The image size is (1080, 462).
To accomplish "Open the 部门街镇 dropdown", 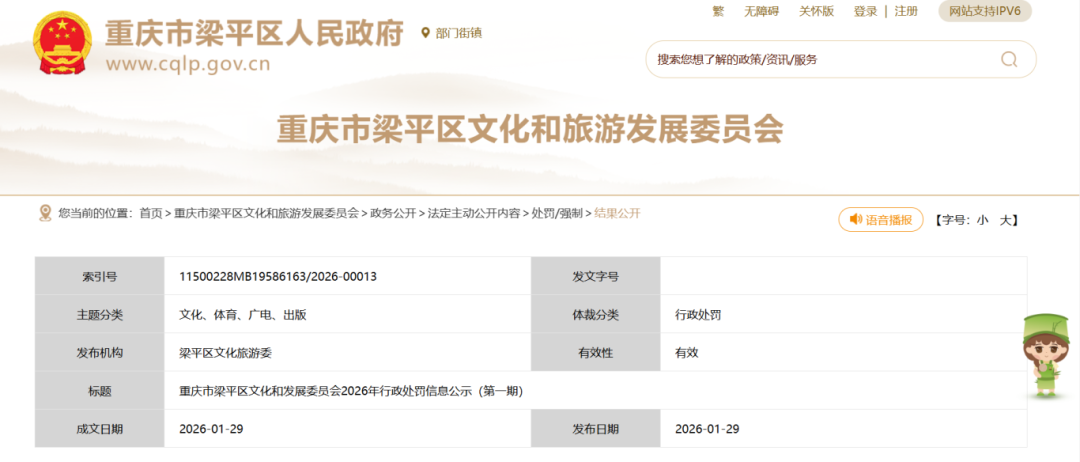I will click(x=458, y=33).
